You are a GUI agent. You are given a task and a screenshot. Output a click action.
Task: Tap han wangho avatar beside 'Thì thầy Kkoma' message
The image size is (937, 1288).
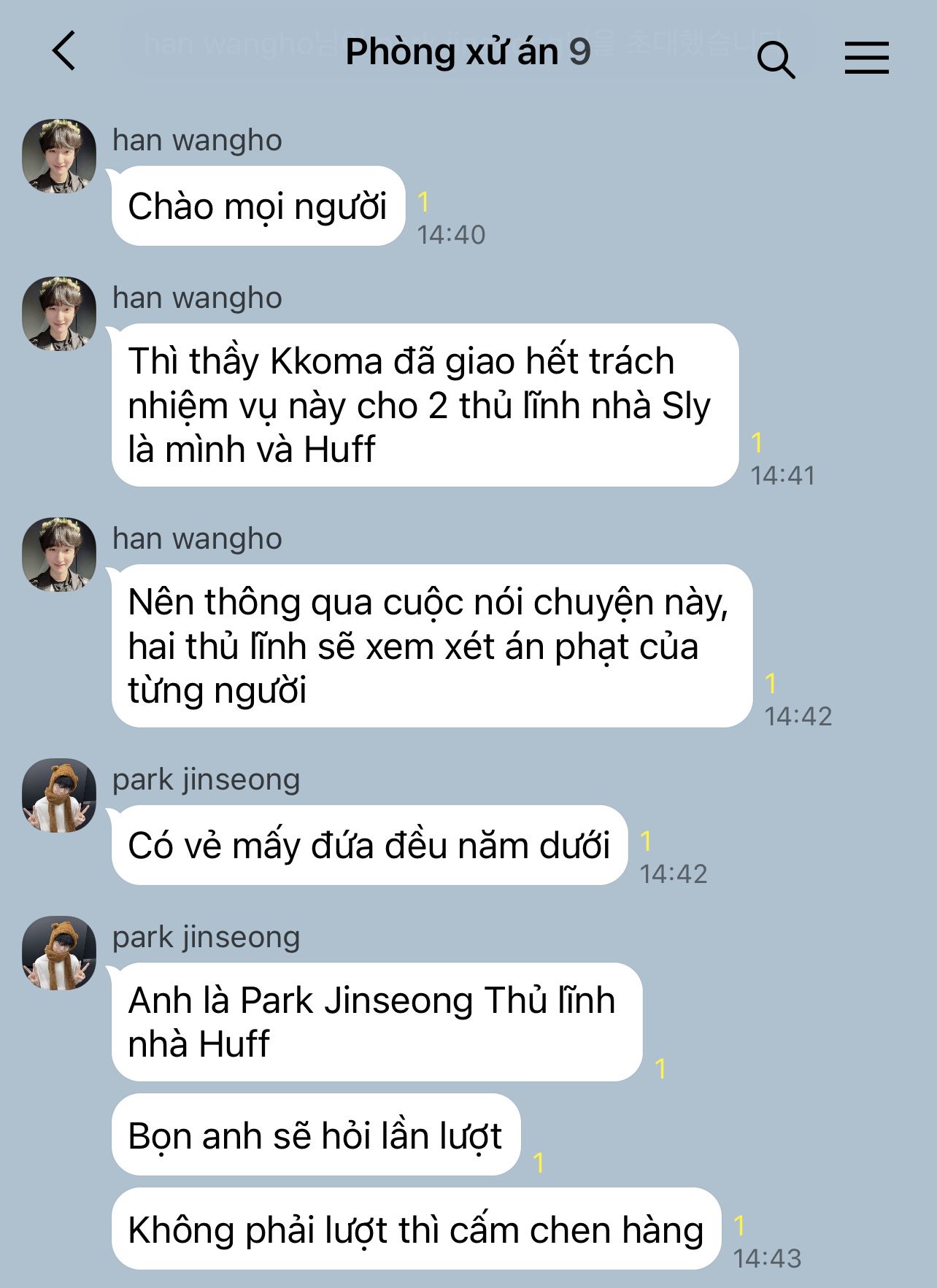point(59,314)
